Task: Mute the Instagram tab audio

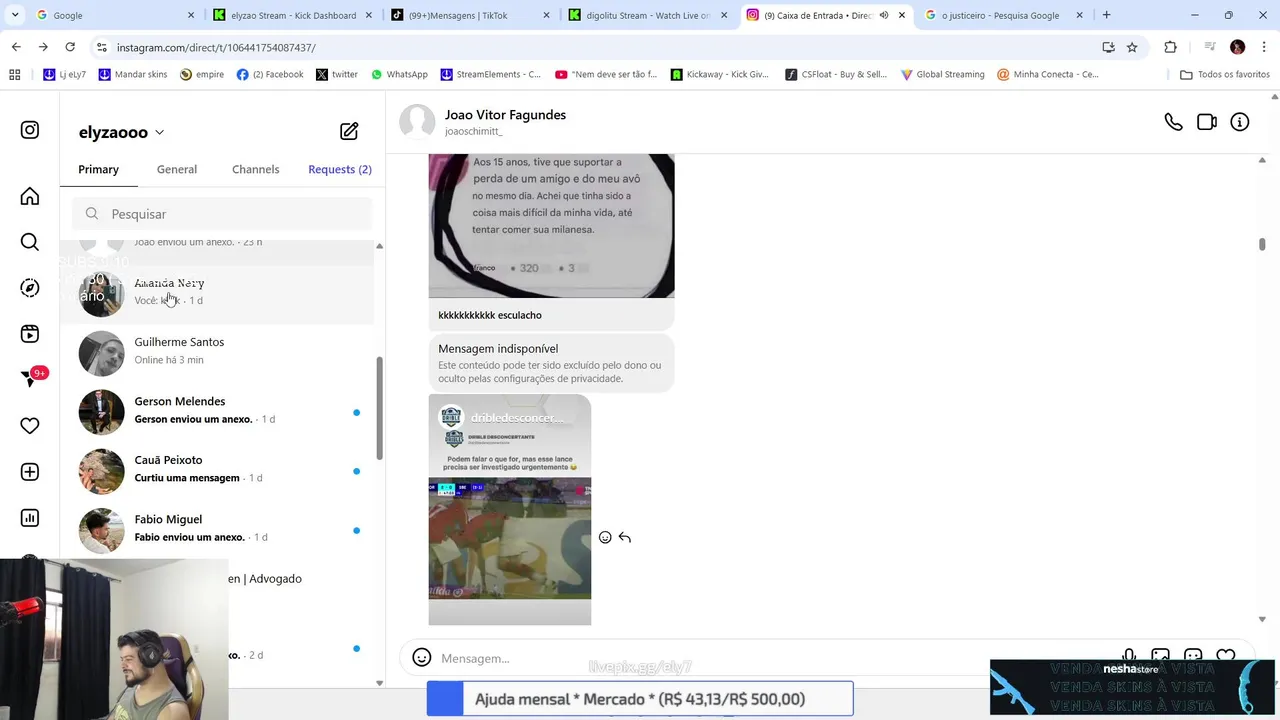Action: point(884,15)
